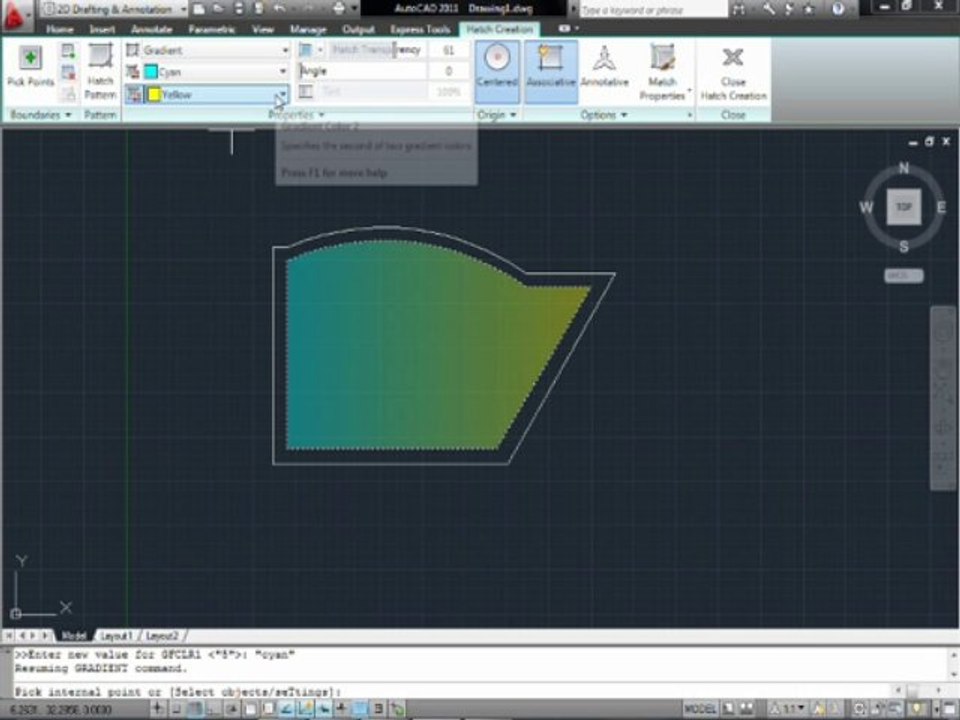
Task: Open the Hatch Pattern gallery
Action: click(100, 72)
